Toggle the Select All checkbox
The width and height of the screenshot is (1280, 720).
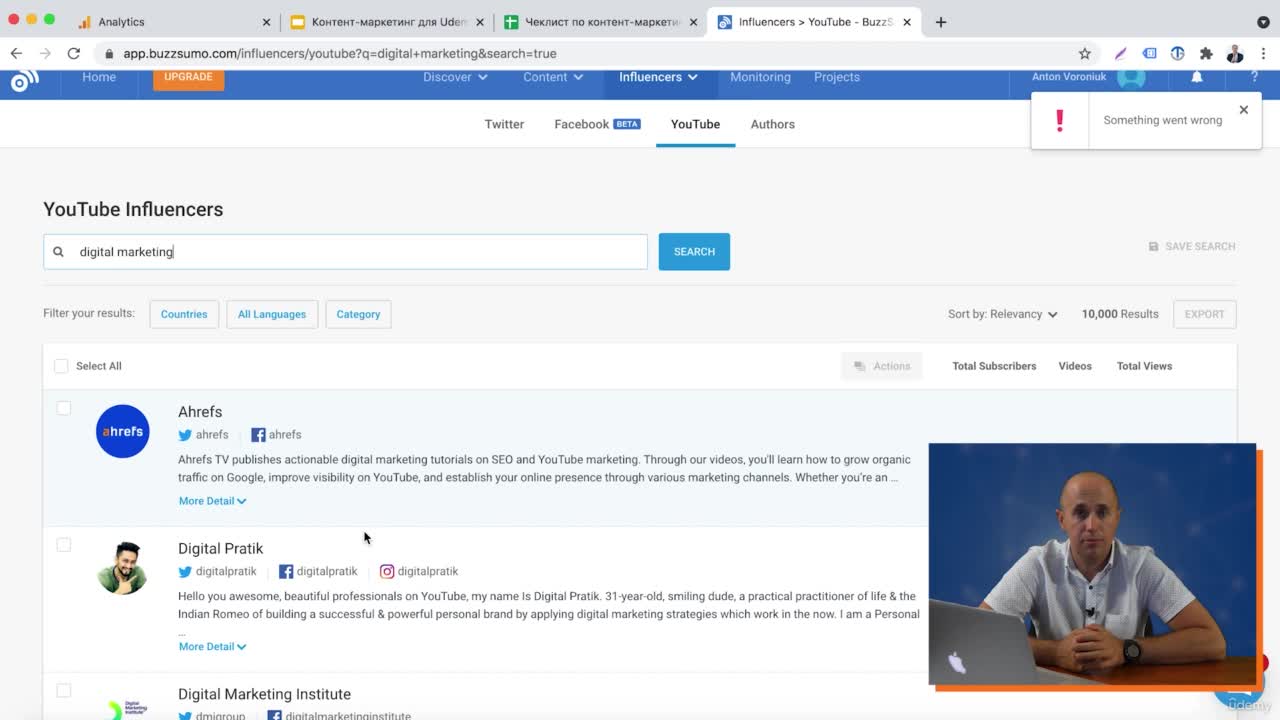[x=61, y=366]
